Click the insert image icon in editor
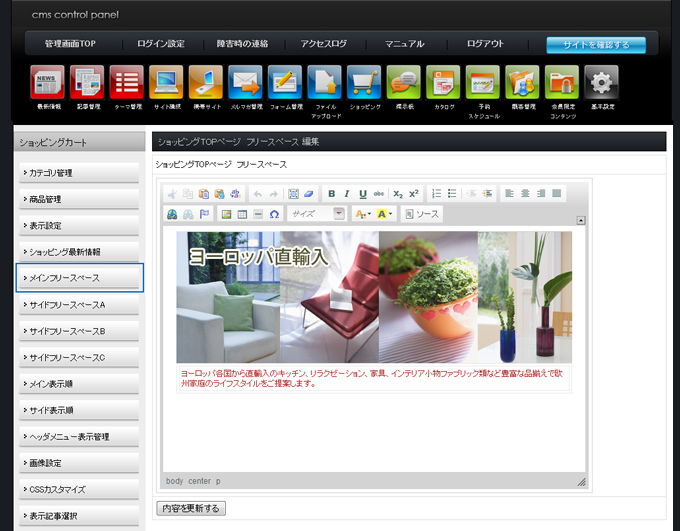This screenshot has width=680, height=531. 227,214
